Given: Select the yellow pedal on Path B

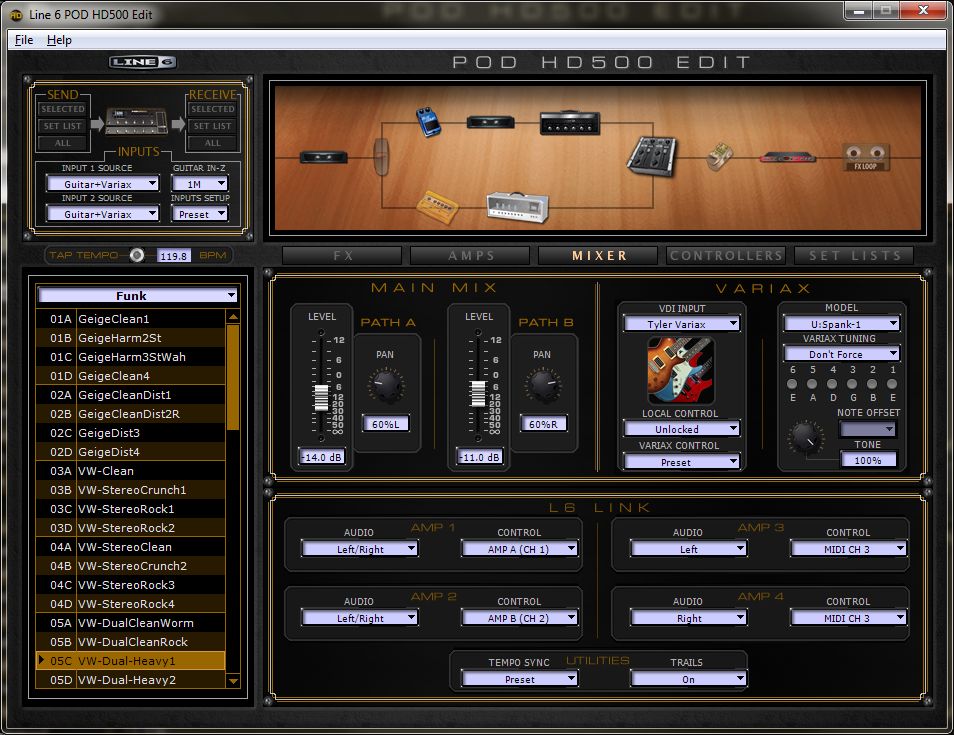Looking at the screenshot, I should pyautogui.click(x=437, y=207).
